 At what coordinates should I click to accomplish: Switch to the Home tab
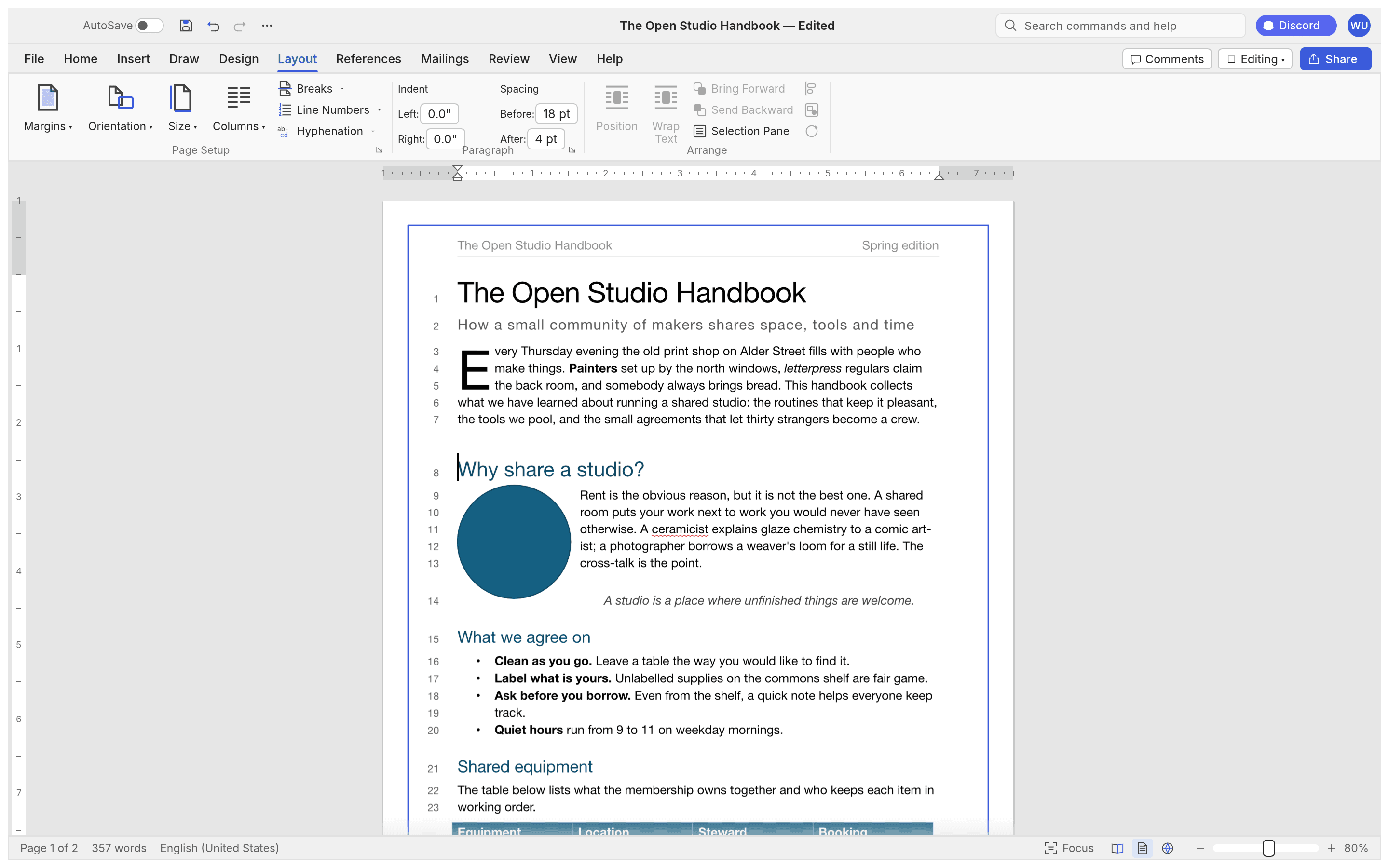tap(81, 59)
